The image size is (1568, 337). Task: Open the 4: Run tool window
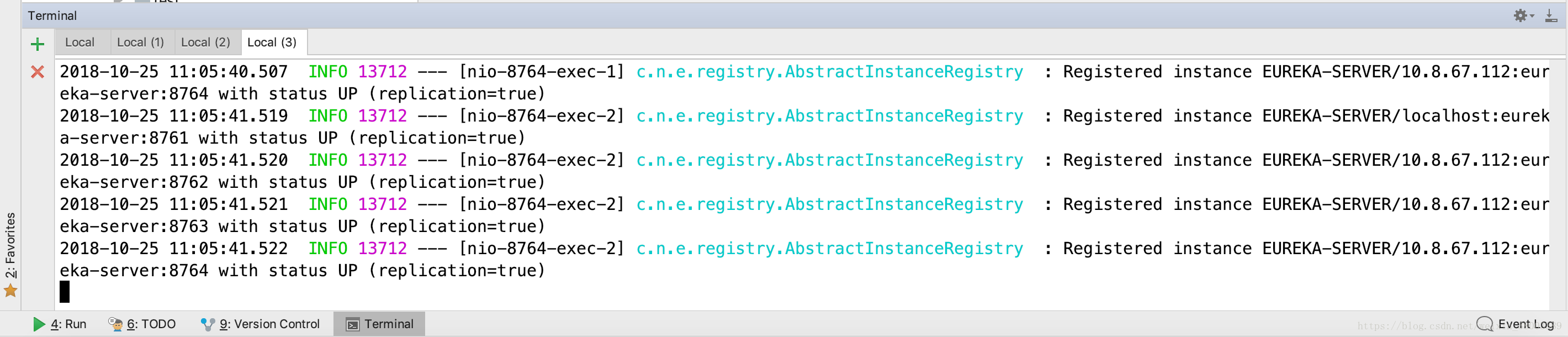click(60, 324)
